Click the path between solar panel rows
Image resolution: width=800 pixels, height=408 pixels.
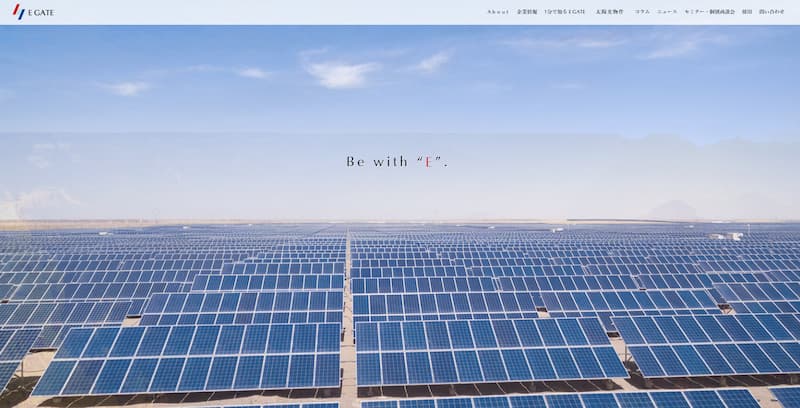click(x=348, y=316)
